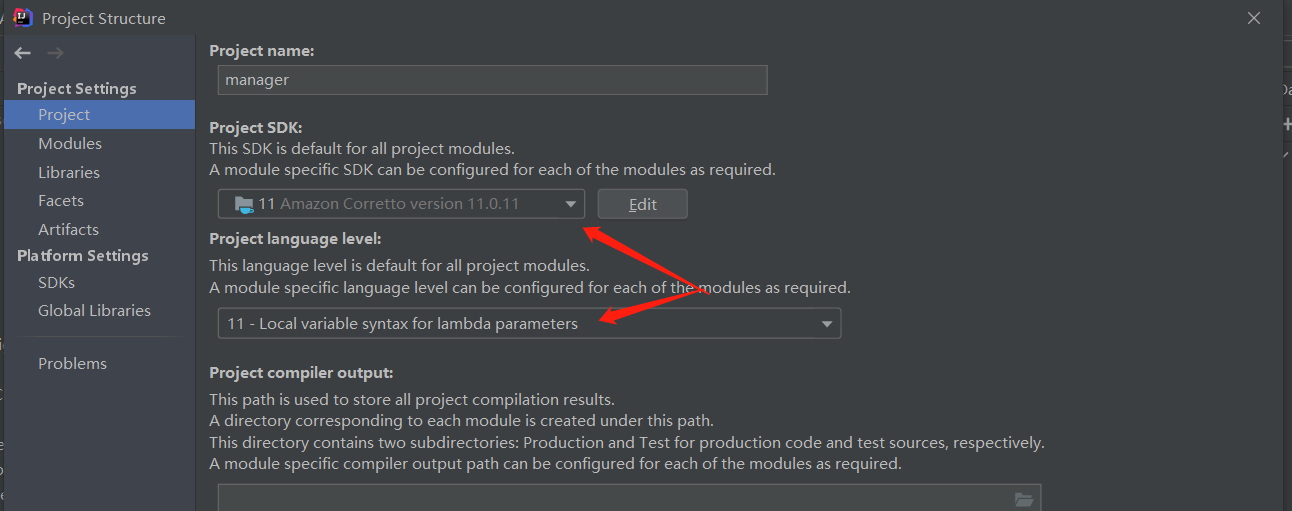Open the Project language level dropdown
This screenshot has width=1292, height=511.
click(826, 324)
